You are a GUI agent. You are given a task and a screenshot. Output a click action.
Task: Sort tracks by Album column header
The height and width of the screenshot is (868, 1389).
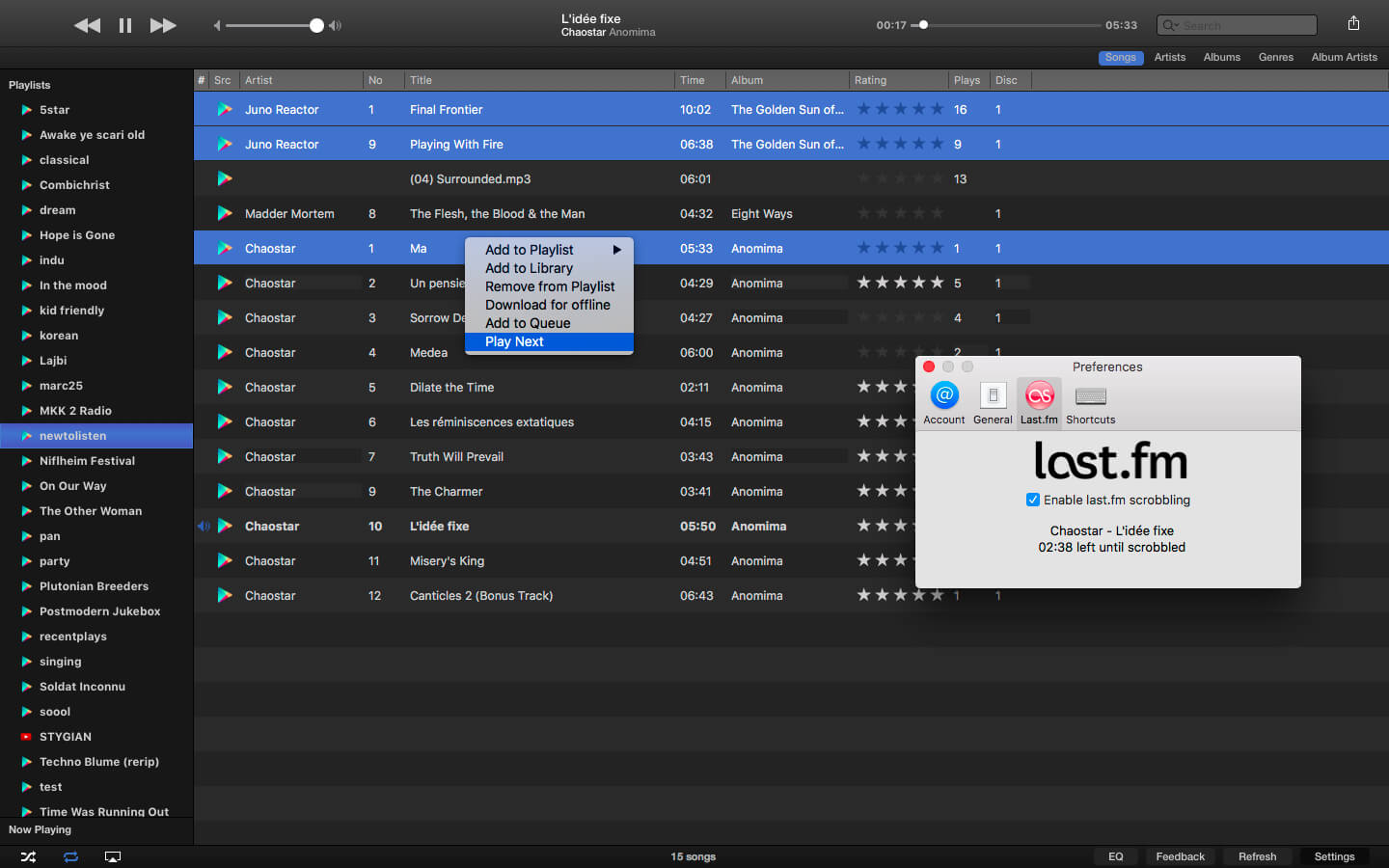point(787,80)
